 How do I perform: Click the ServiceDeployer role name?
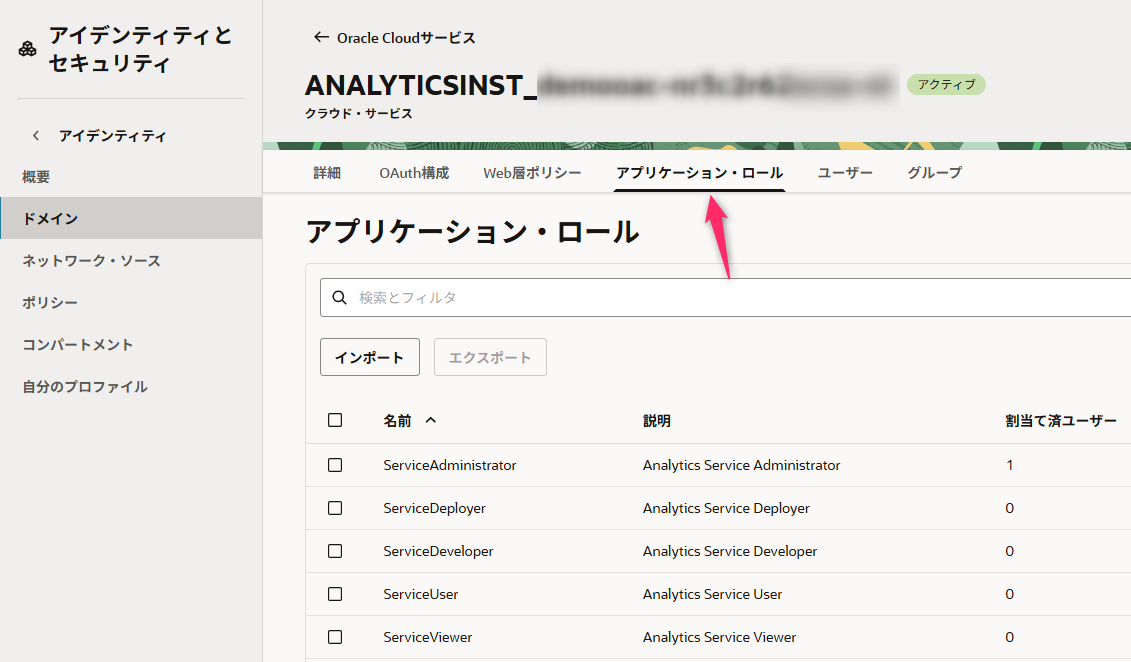click(434, 508)
